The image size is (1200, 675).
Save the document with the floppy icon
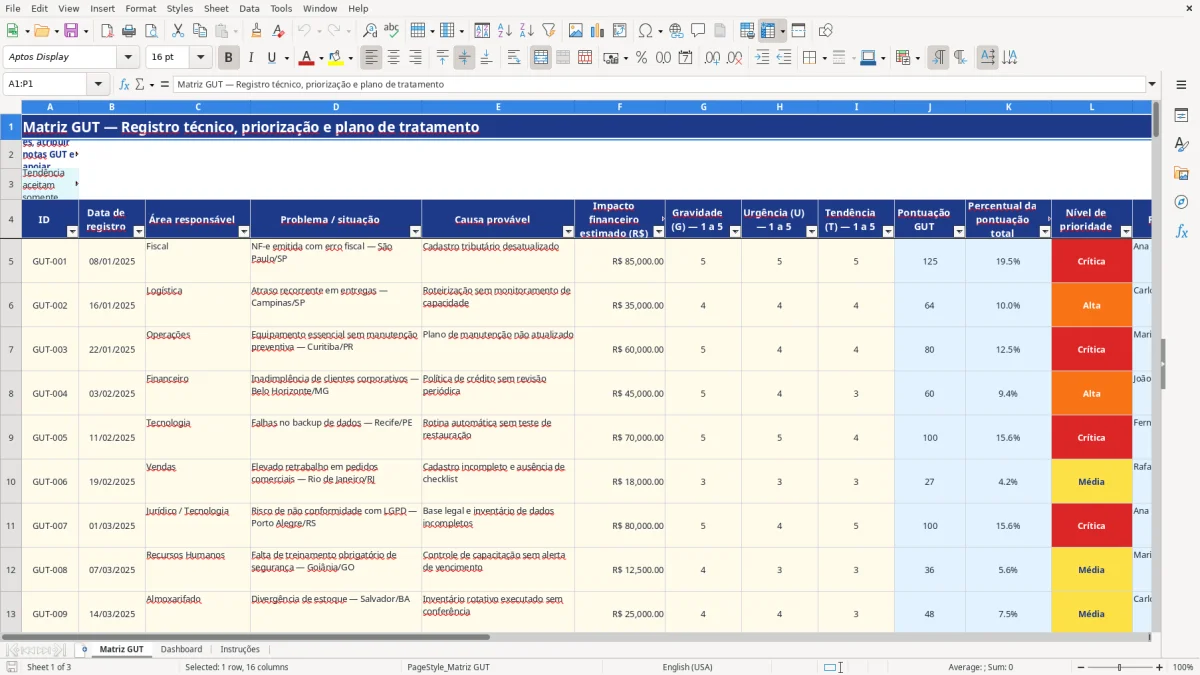click(x=70, y=31)
